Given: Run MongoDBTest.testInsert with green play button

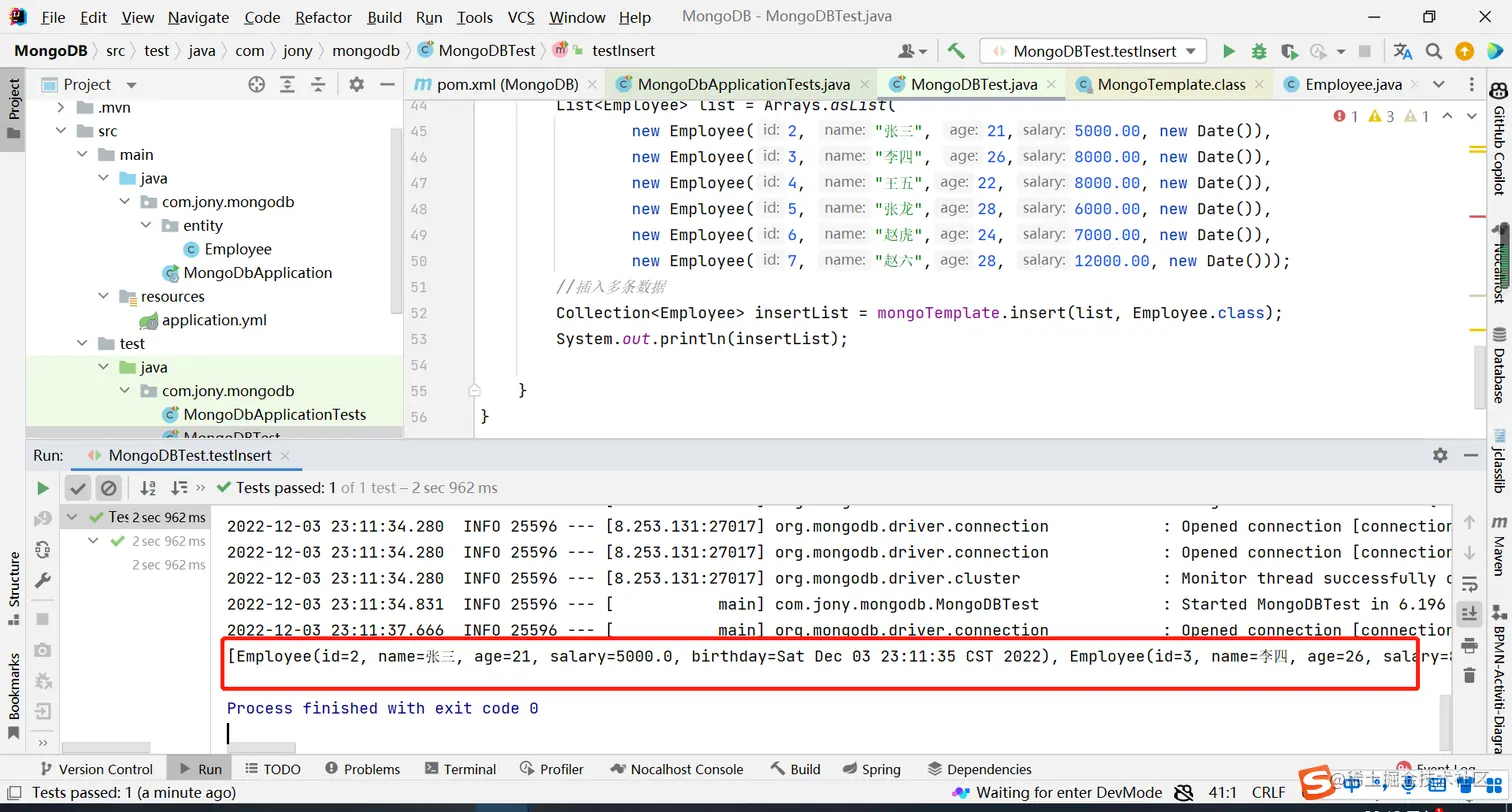Looking at the screenshot, I should point(1229,51).
